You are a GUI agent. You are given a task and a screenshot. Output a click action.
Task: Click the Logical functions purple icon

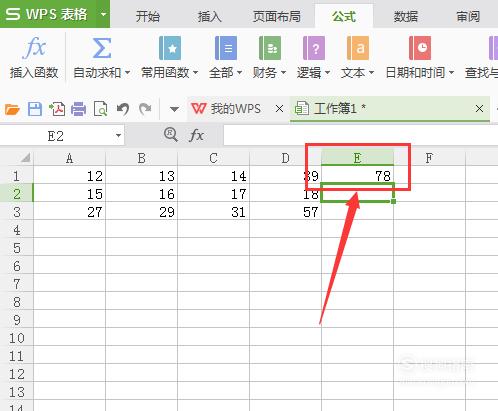tap(314, 48)
